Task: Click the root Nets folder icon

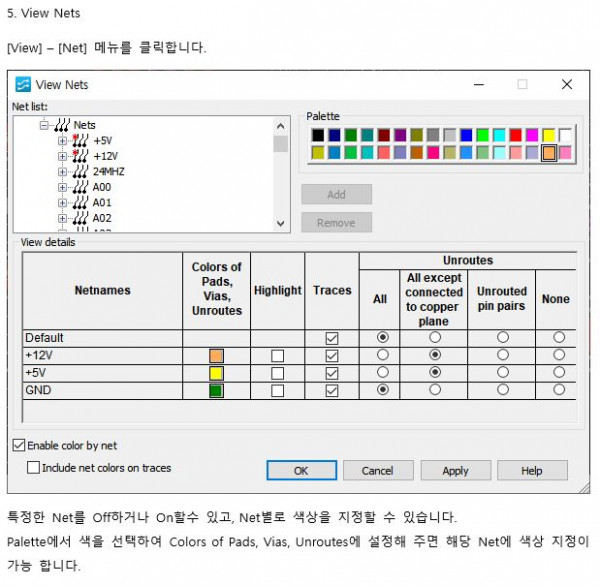Action: click(x=62, y=125)
